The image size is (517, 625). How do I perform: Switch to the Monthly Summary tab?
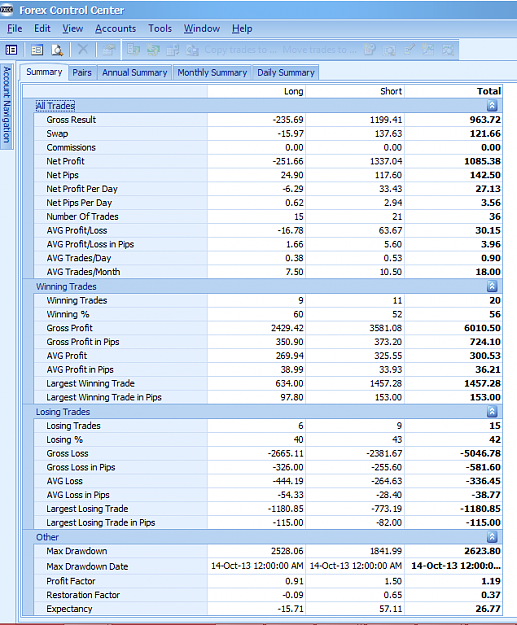pos(212,73)
